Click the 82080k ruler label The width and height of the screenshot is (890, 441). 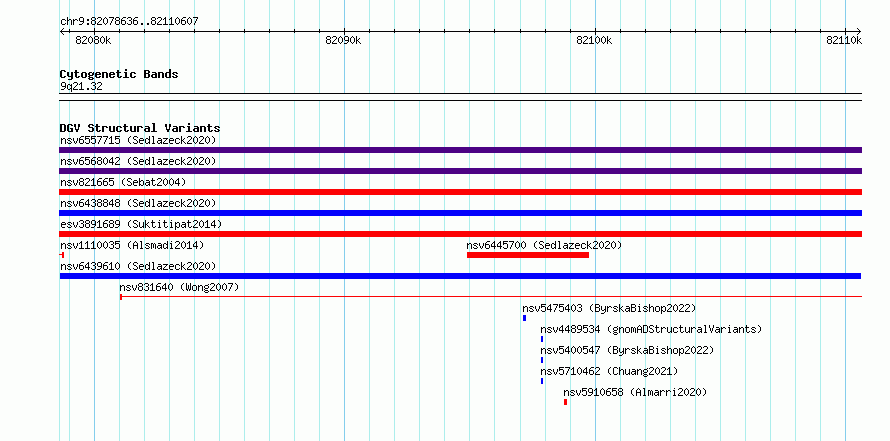point(93,40)
